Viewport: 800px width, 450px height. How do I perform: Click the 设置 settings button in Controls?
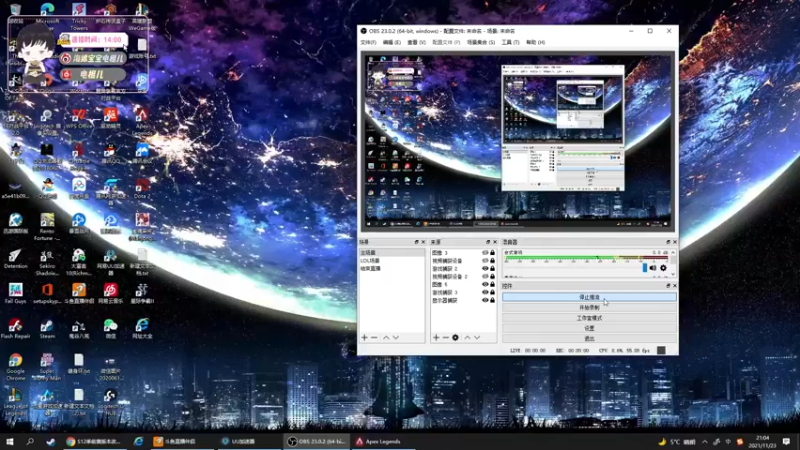pos(589,328)
